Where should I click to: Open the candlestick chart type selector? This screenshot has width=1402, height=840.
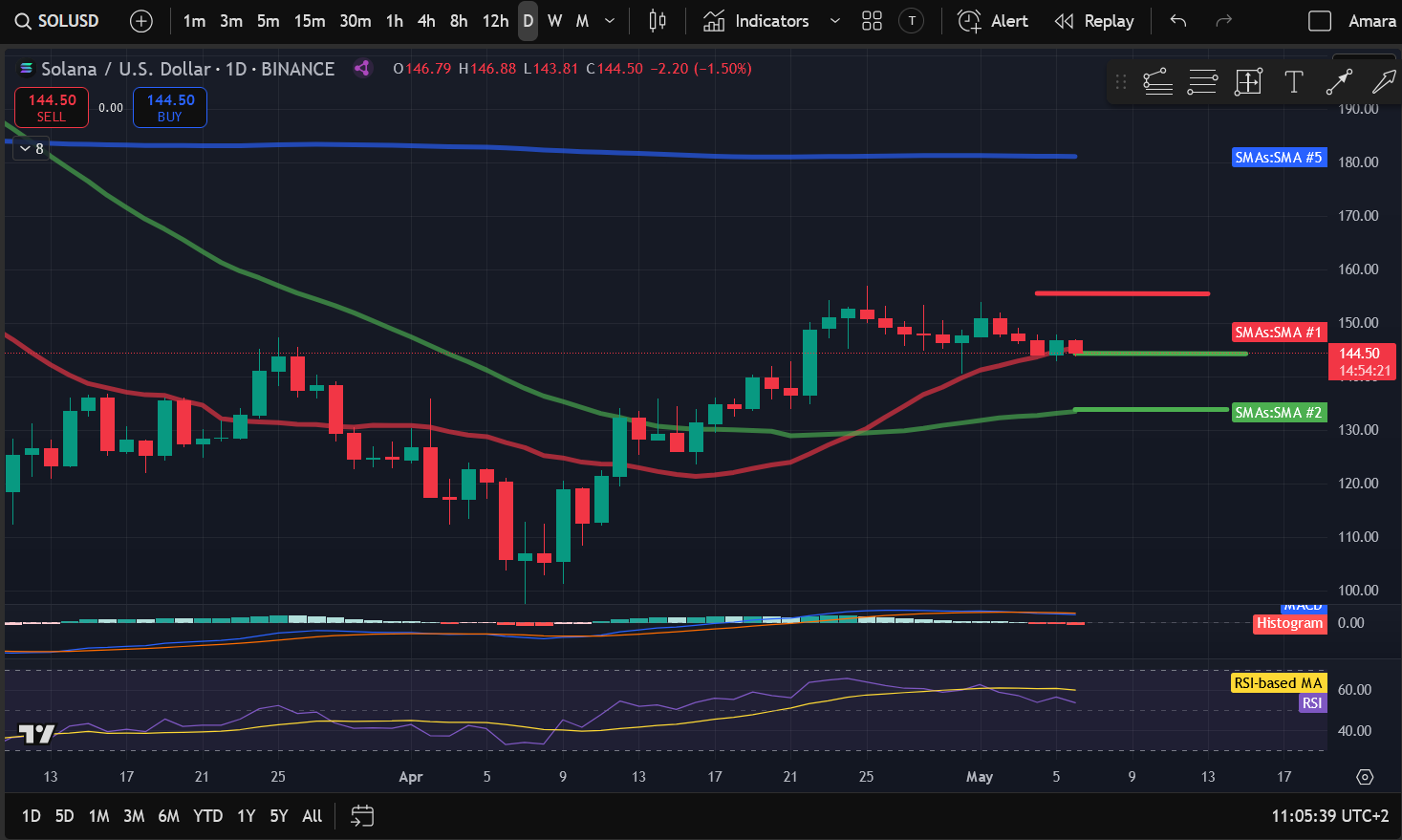[658, 21]
